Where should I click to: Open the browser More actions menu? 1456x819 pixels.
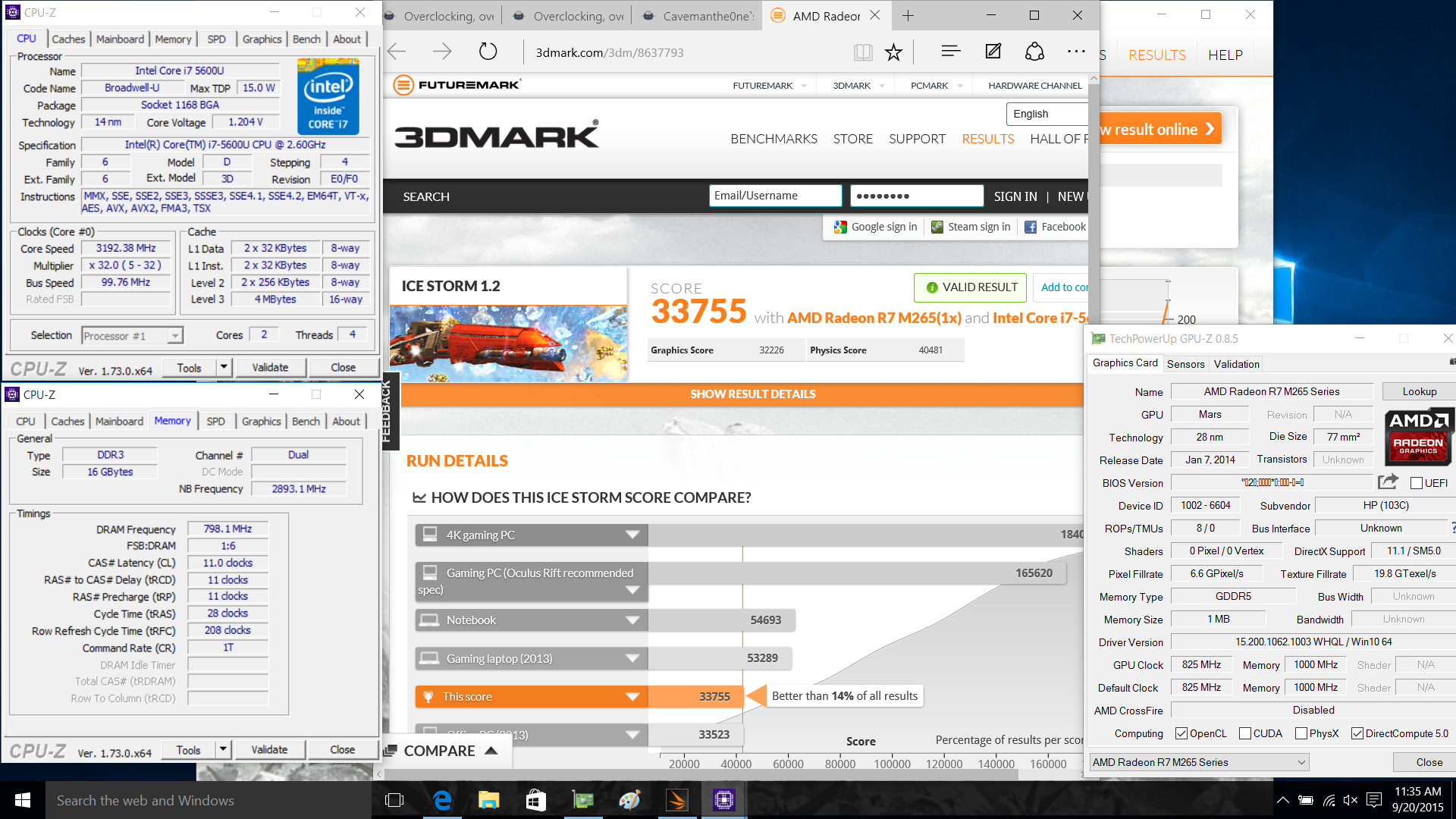click(x=1076, y=52)
